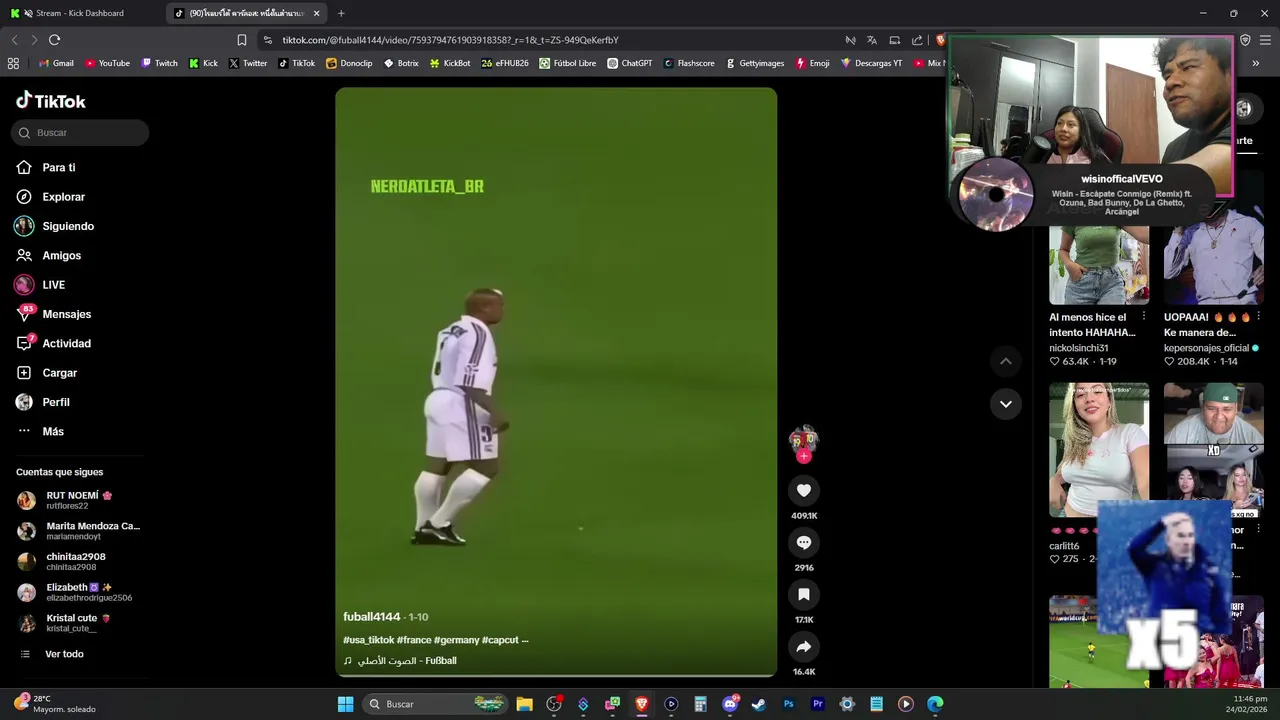This screenshot has width=1280, height=720.
Task: Open the ChatGPT bookmark
Action: 630,63
